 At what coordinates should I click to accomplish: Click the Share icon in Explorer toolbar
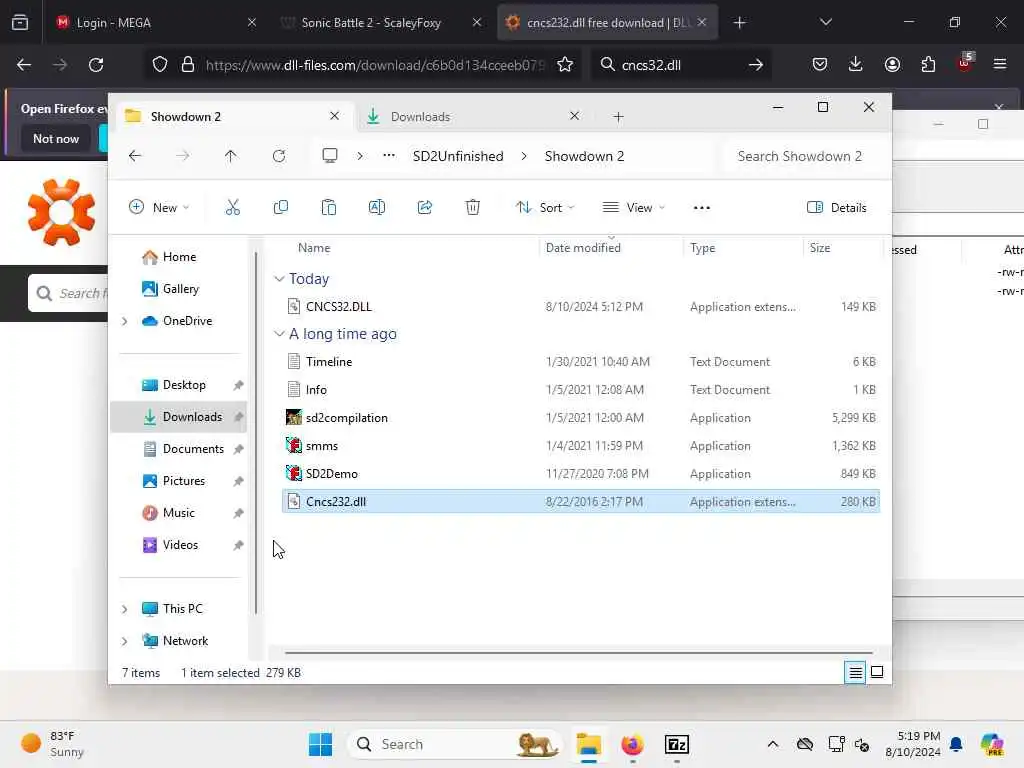(x=424, y=208)
